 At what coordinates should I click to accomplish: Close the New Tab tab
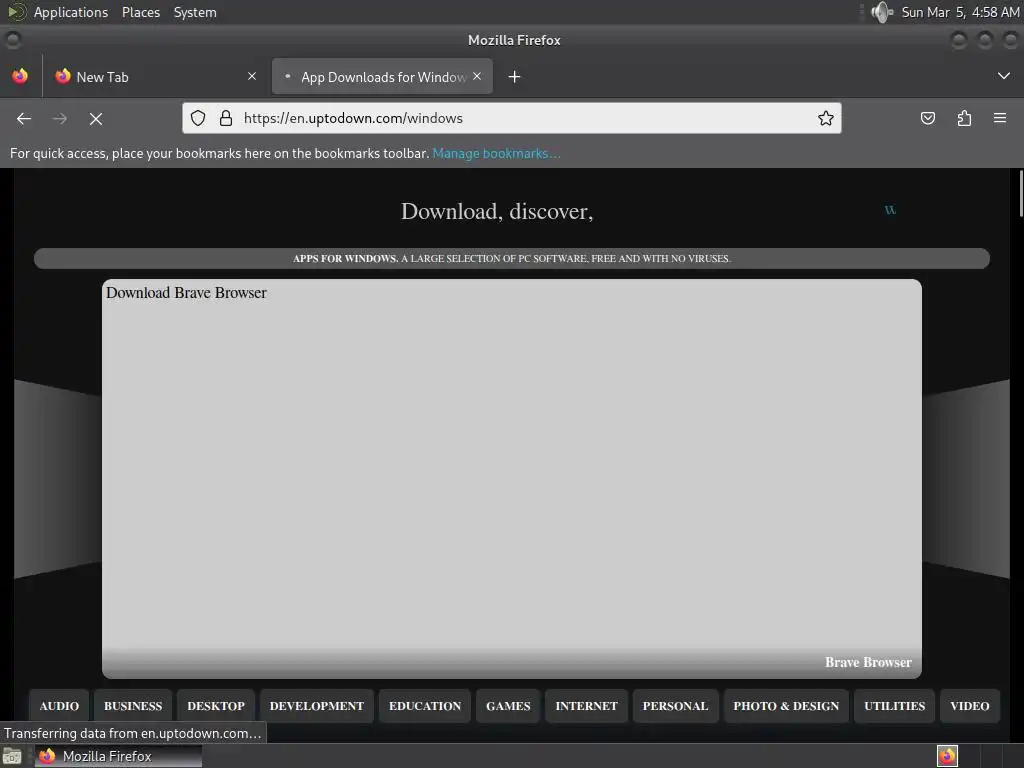click(x=252, y=76)
